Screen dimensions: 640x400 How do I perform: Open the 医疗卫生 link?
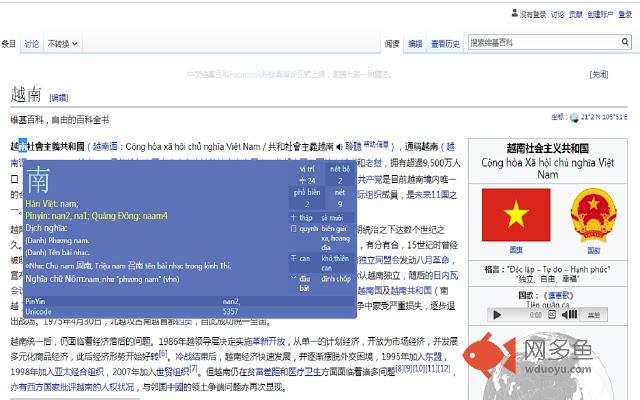click(304, 372)
